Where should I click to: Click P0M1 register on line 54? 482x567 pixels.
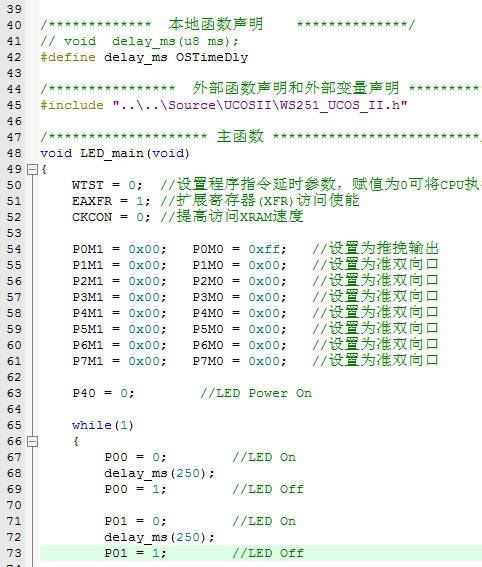tap(88, 249)
